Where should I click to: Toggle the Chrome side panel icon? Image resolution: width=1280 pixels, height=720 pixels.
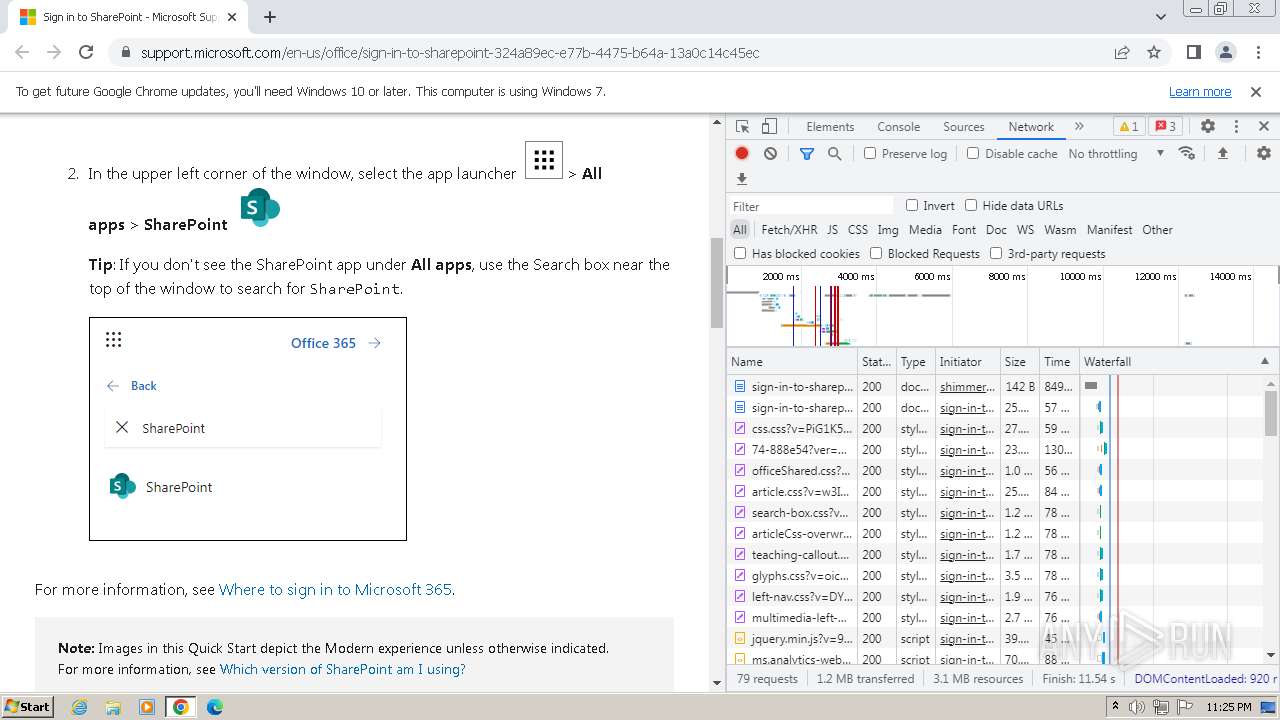click(x=1193, y=52)
